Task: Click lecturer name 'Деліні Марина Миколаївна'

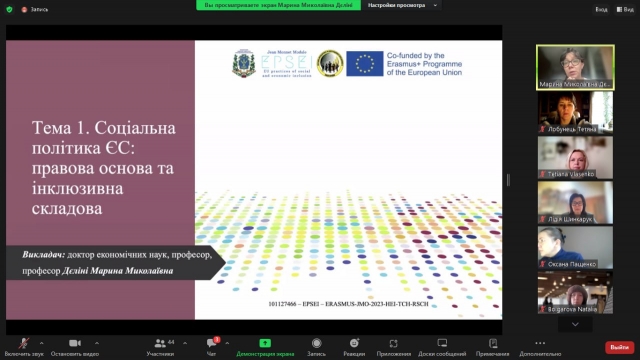Action: 118,271
